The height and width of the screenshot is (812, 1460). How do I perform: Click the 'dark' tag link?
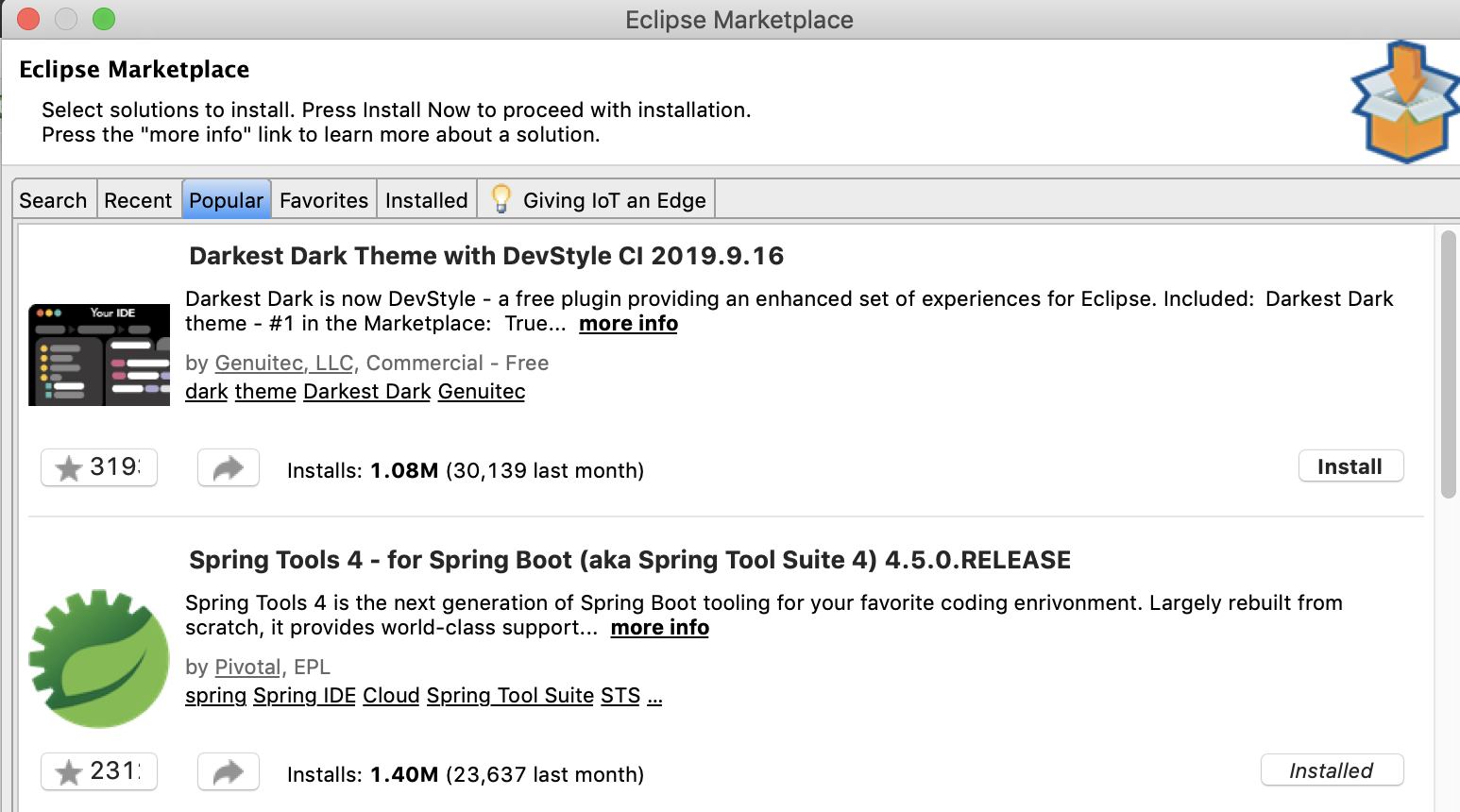207,392
